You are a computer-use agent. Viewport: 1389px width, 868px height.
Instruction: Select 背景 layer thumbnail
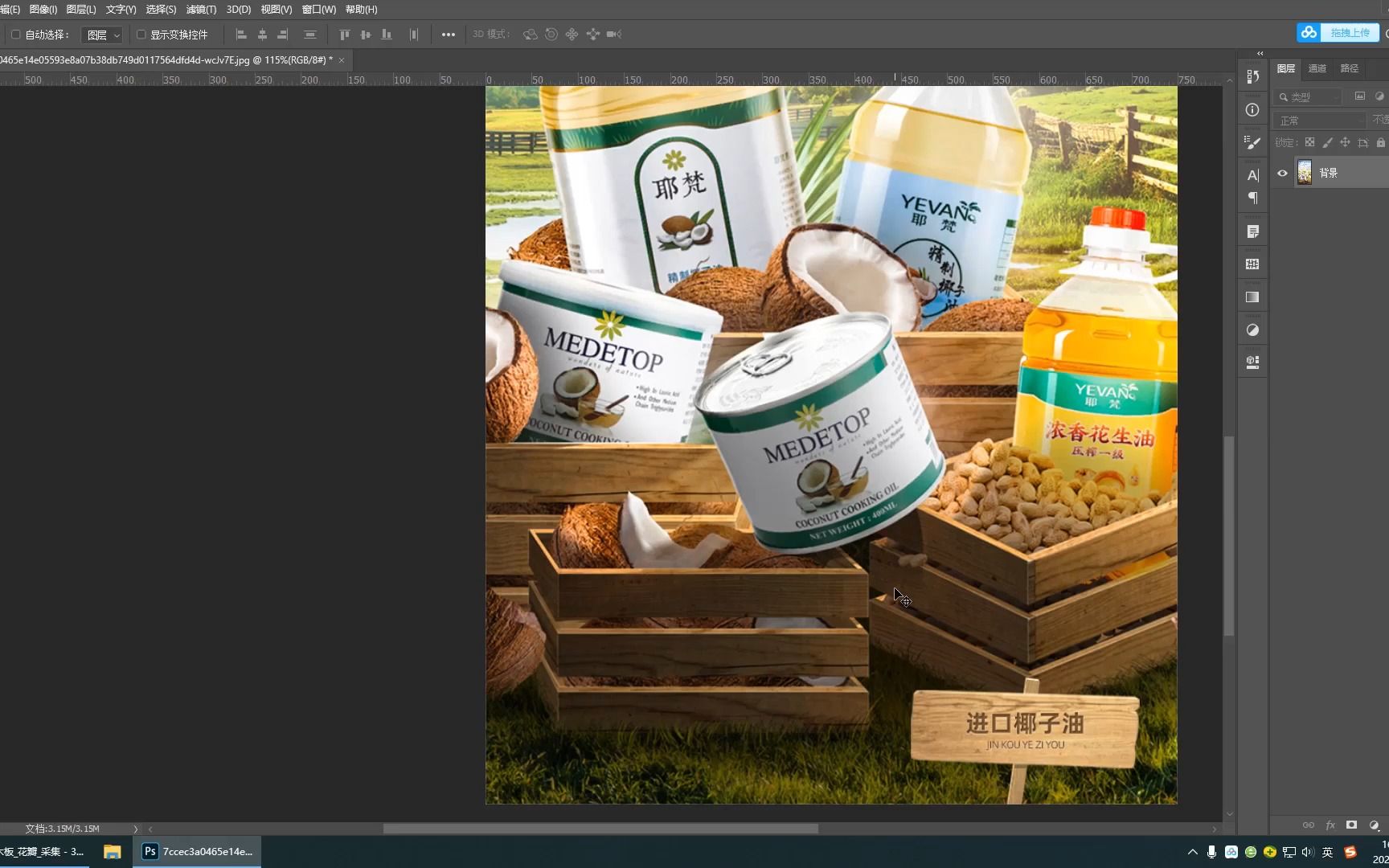coord(1305,173)
